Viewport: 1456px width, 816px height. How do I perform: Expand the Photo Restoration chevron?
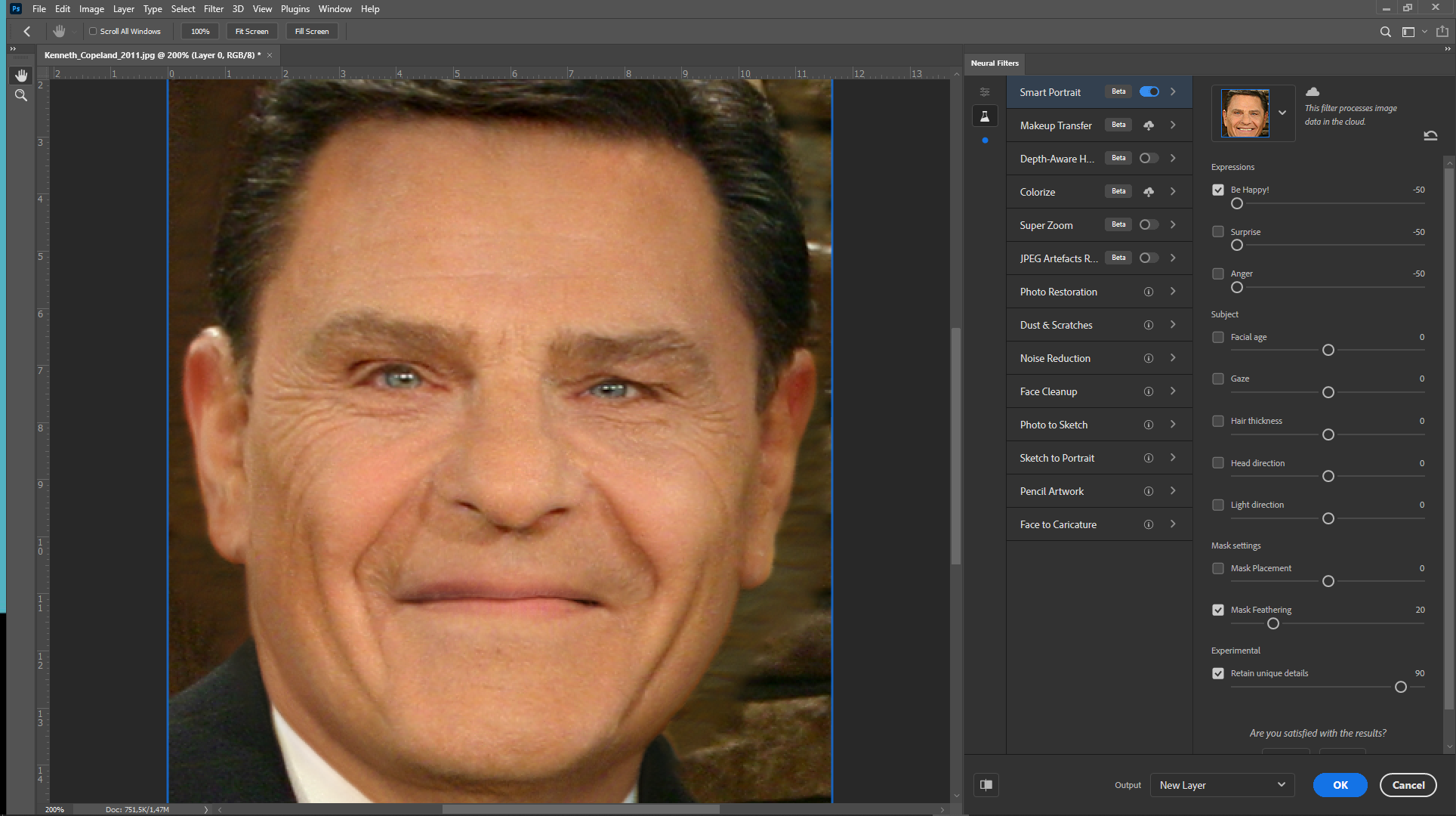coord(1173,291)
